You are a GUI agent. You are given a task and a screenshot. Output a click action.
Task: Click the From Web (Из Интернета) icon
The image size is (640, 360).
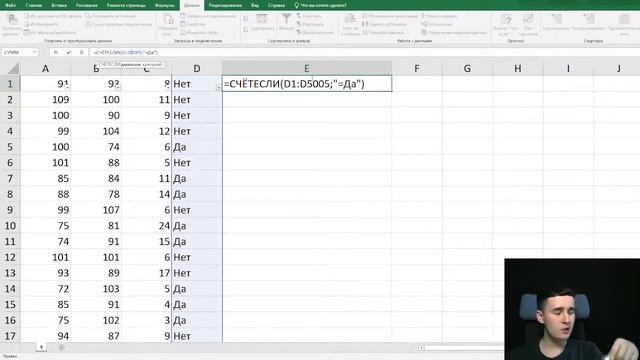(x=27, y=24)
